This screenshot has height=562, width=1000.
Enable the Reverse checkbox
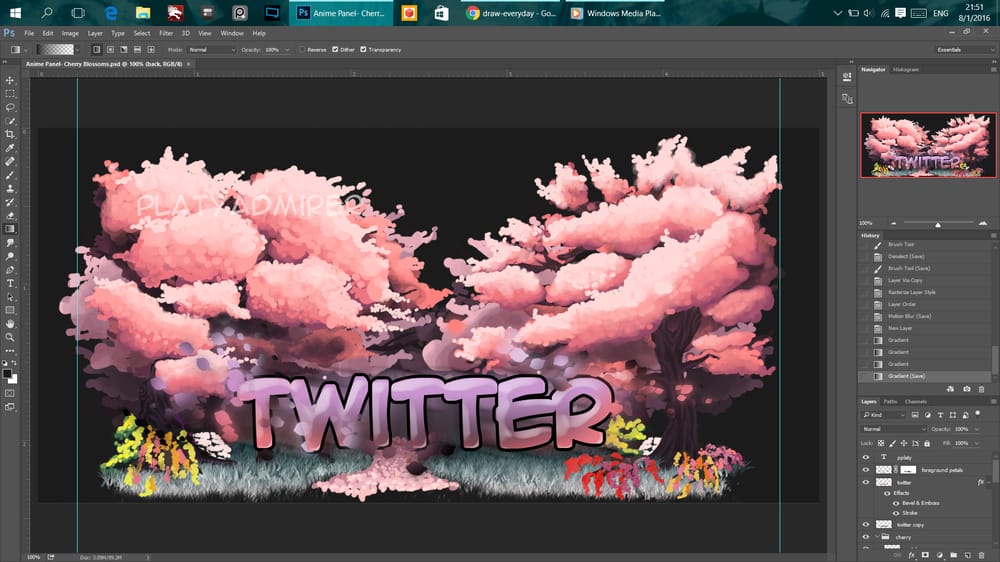click(303, 49)
